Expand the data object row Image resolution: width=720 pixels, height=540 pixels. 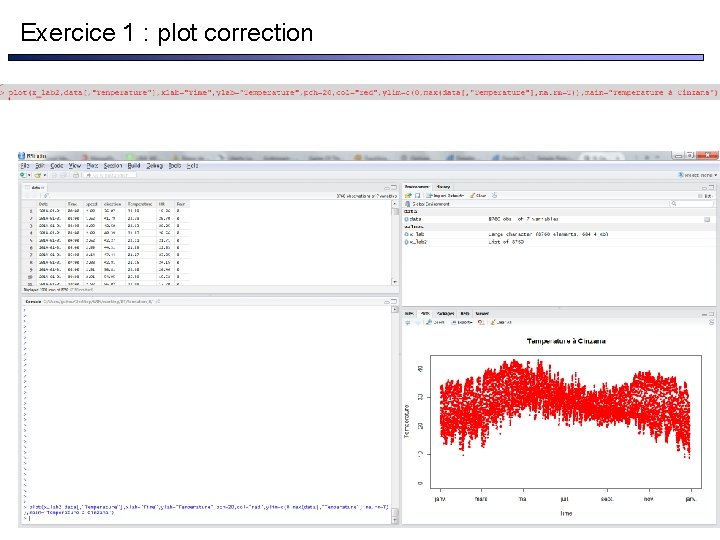[x=406, y=219]
